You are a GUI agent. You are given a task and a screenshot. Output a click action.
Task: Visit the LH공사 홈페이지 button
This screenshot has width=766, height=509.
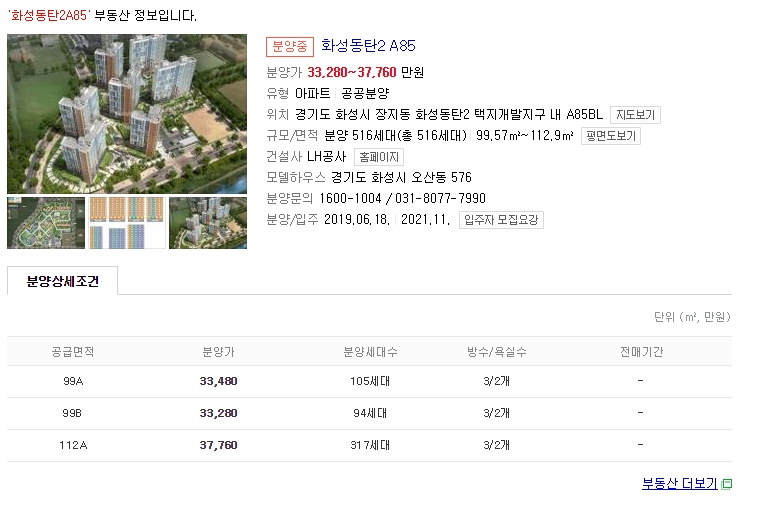pos(379,157)
